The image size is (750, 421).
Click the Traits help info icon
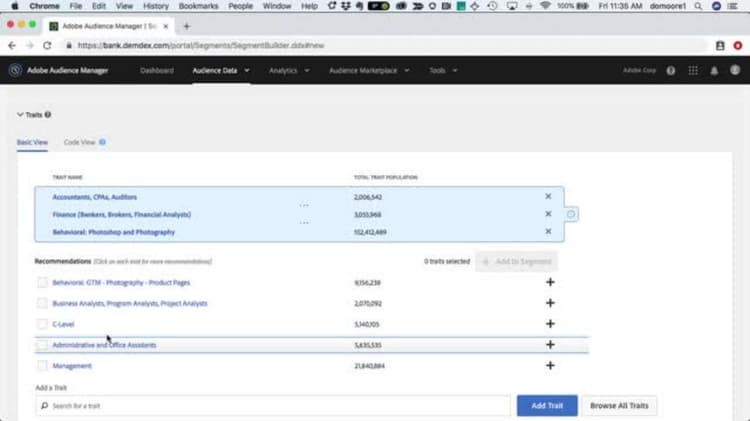click(48, 115)
